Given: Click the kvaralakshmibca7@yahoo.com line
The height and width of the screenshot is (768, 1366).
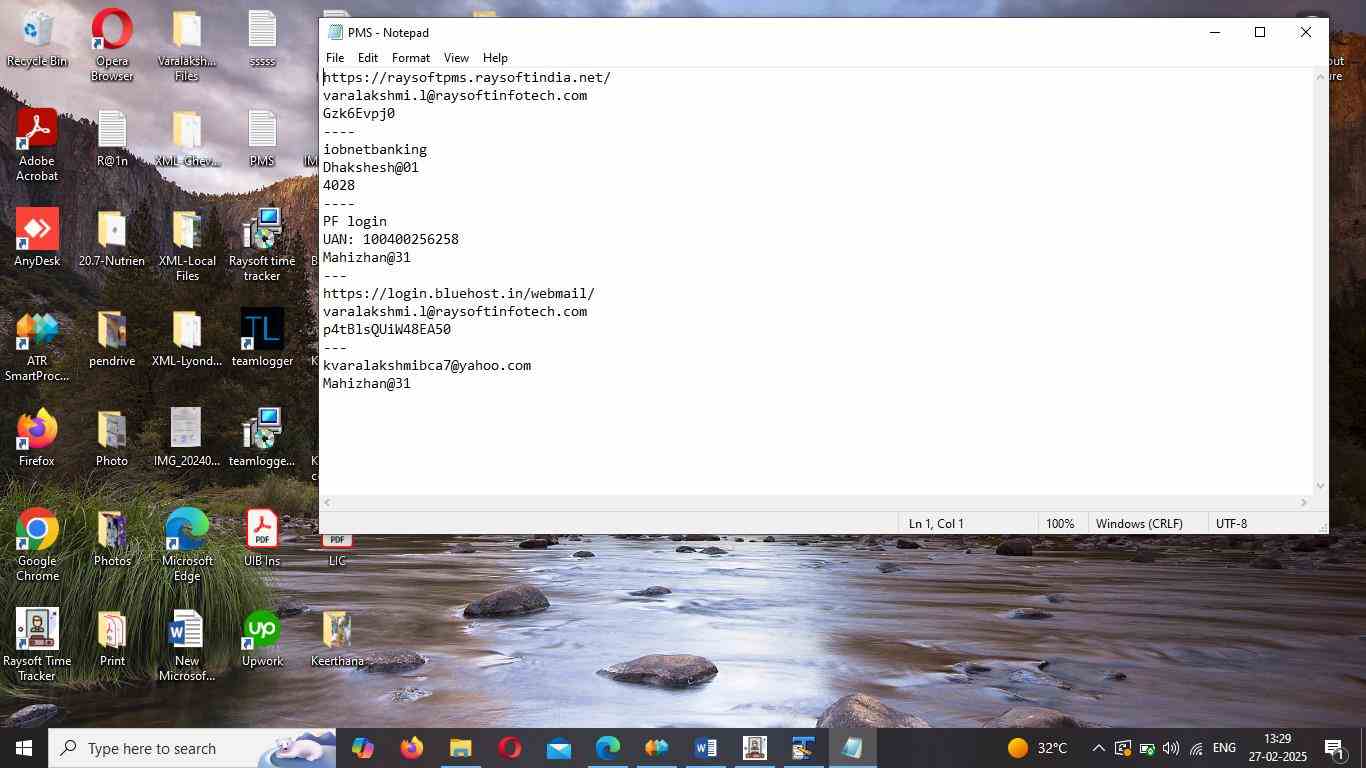Looking at the screenshot, I should 427,366.
